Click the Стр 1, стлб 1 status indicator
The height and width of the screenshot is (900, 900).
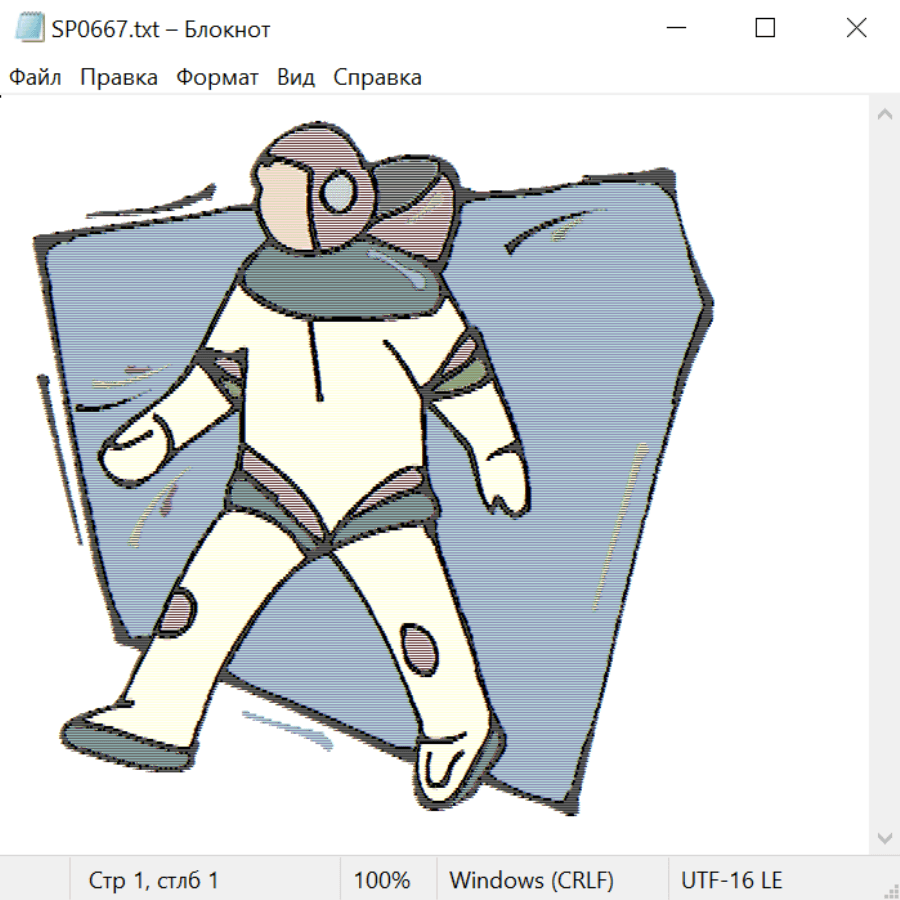coord(153,880)
